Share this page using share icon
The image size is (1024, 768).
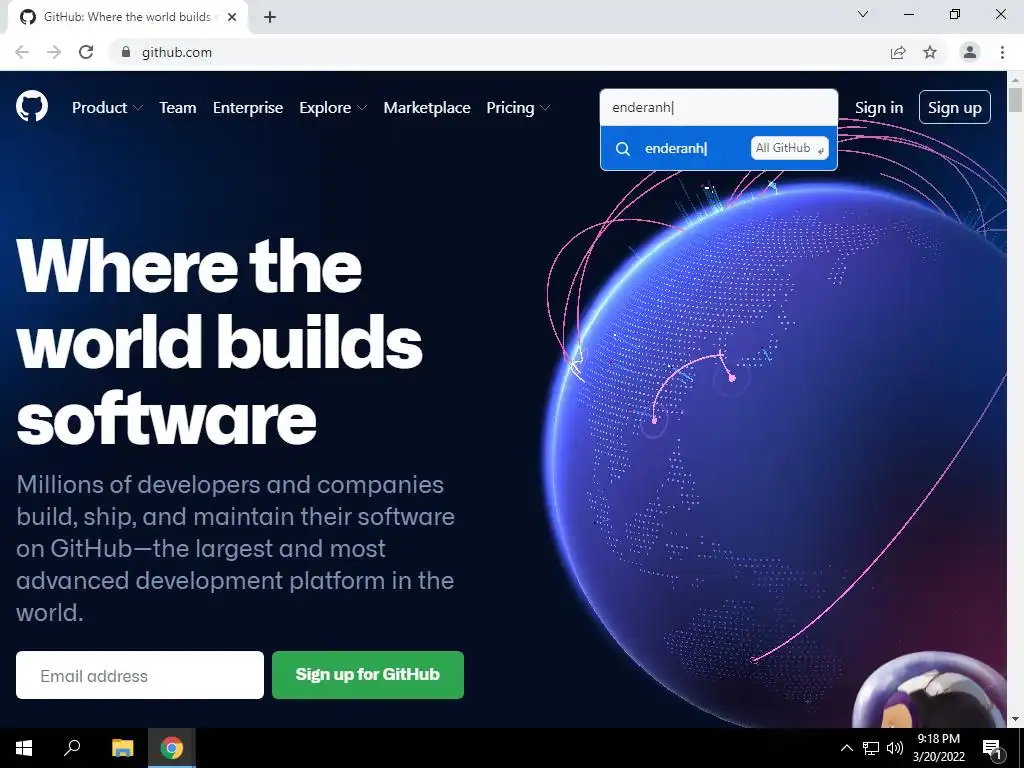tap(898, 52)
